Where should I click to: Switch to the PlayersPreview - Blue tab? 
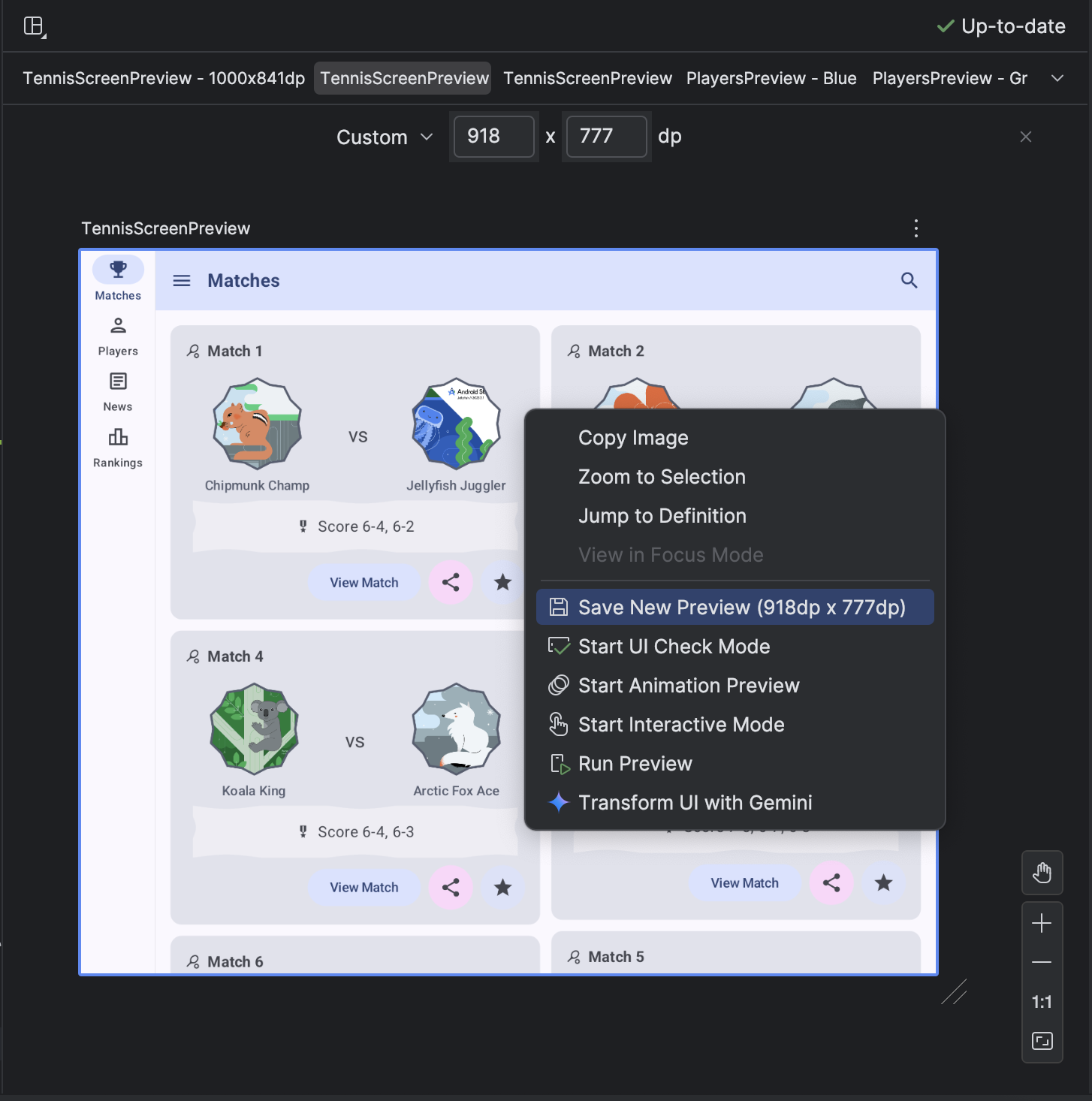click(771, 78)
